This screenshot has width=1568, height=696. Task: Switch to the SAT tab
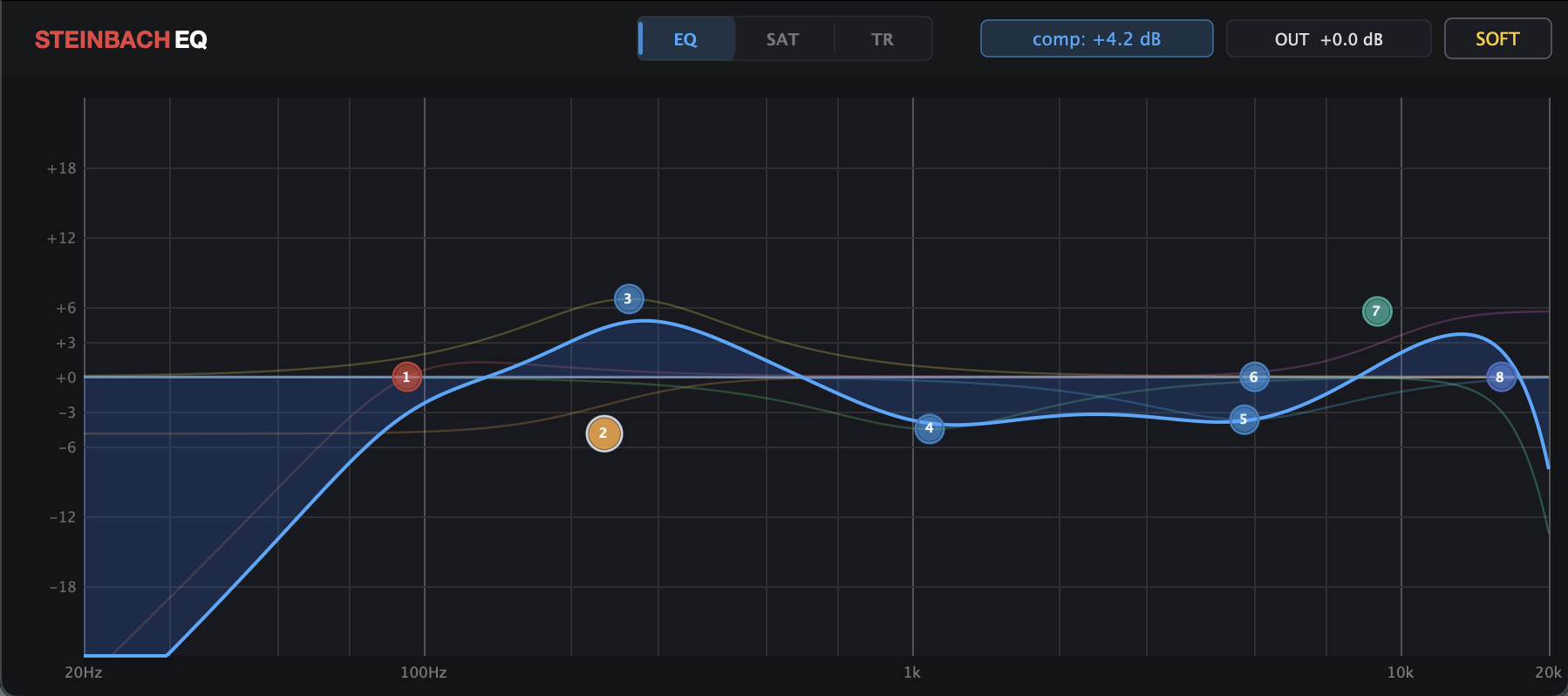(x=783, y=39)
